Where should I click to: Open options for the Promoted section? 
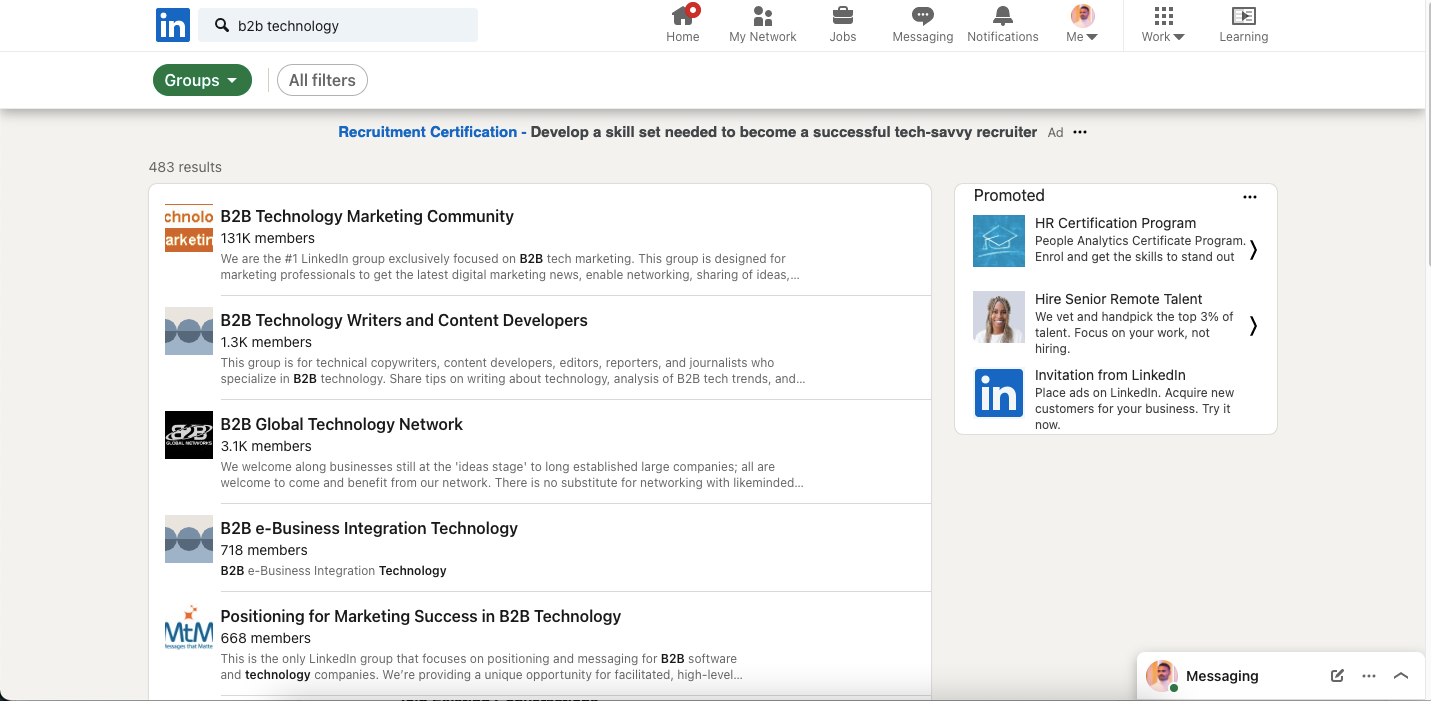pos(1250,196)
